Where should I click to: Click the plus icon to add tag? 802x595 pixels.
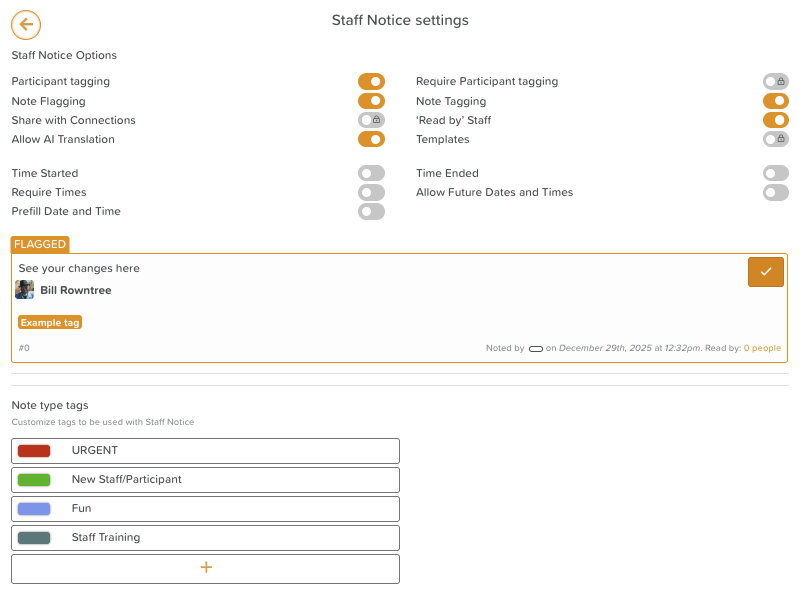206,568
